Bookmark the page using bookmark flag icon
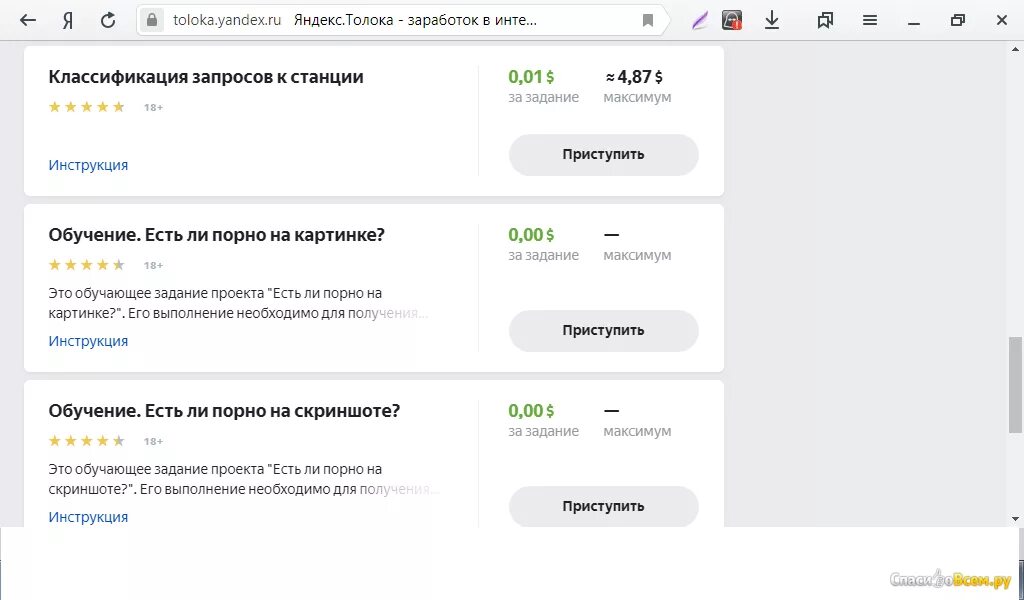1024x600 pixels. point(648,20)
